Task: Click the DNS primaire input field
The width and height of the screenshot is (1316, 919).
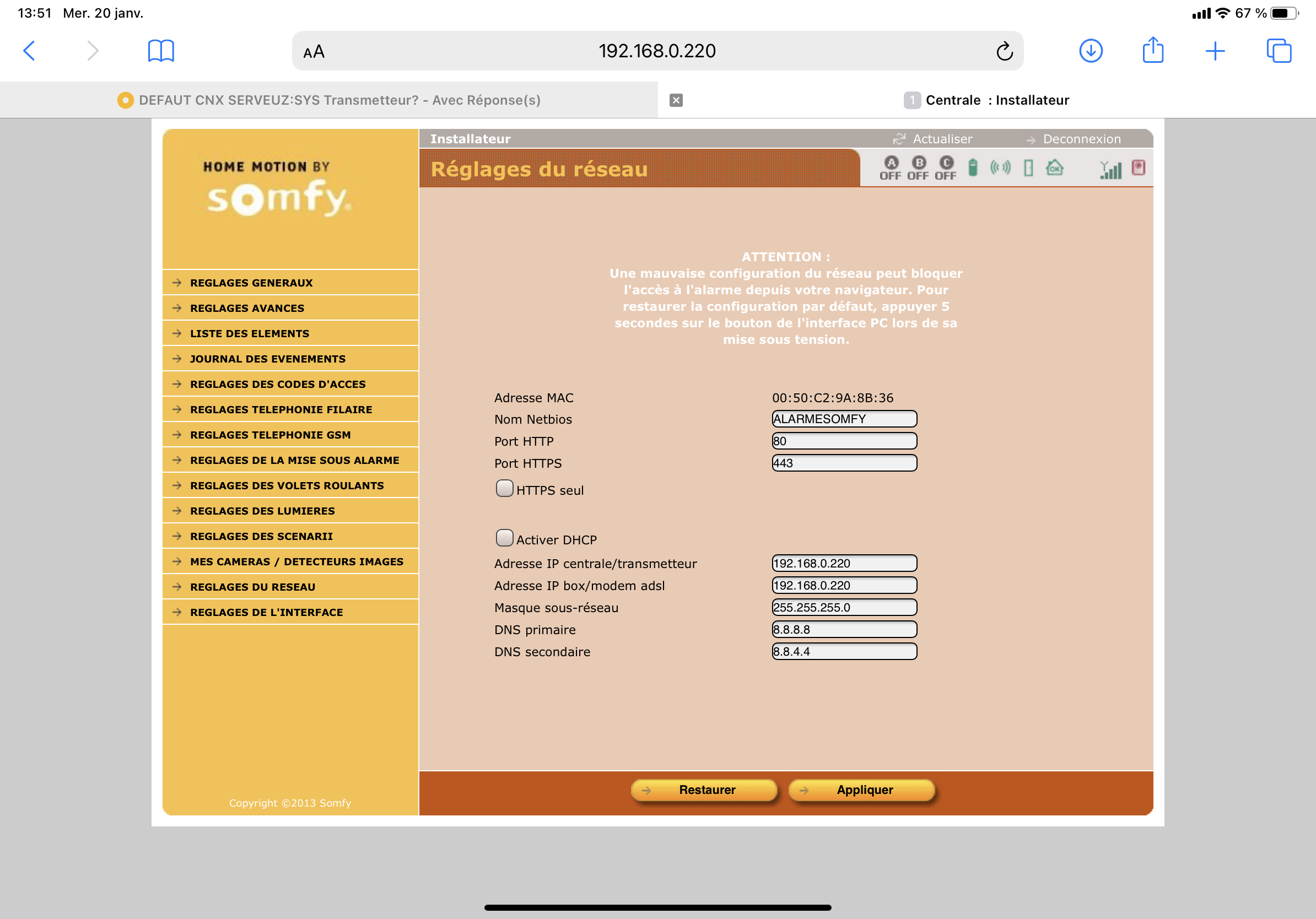Action: click(844, 629)
